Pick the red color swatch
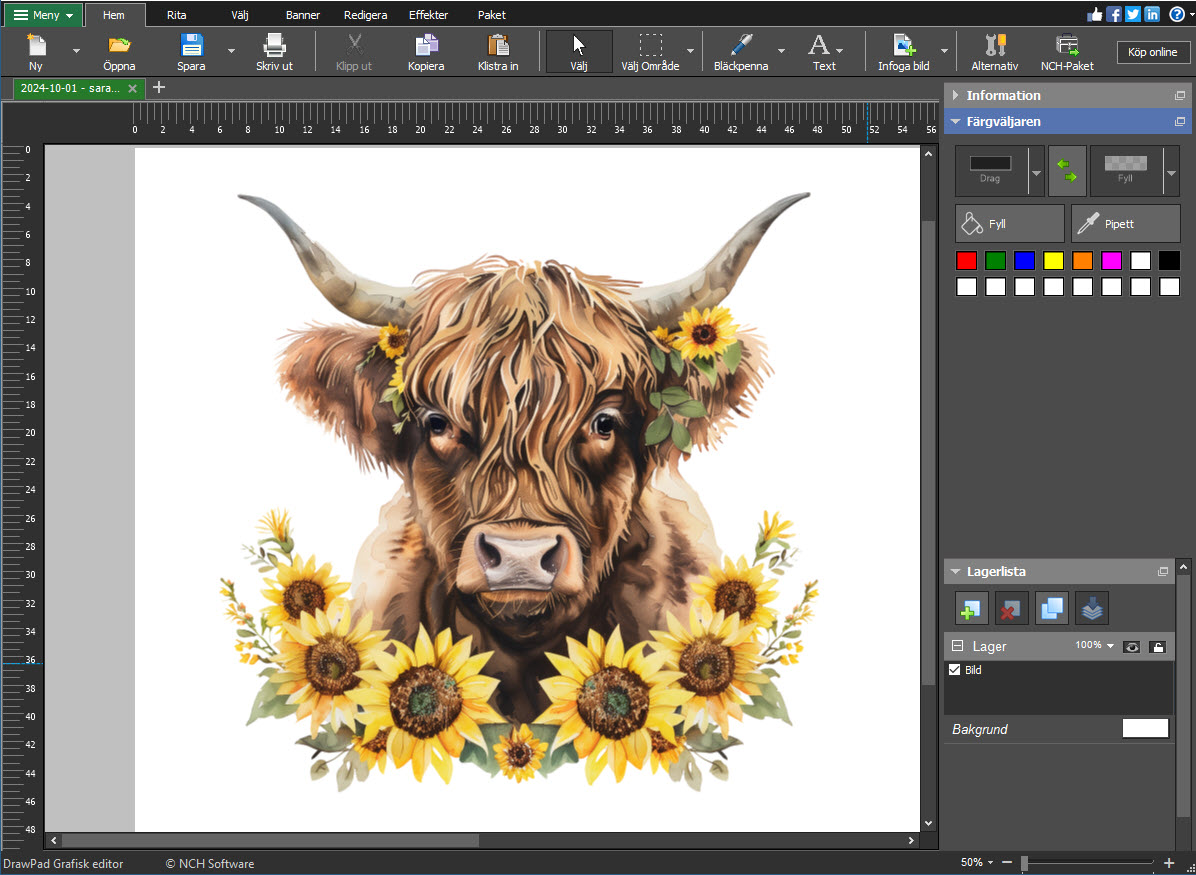1196x875 pixels. [966, 261]
